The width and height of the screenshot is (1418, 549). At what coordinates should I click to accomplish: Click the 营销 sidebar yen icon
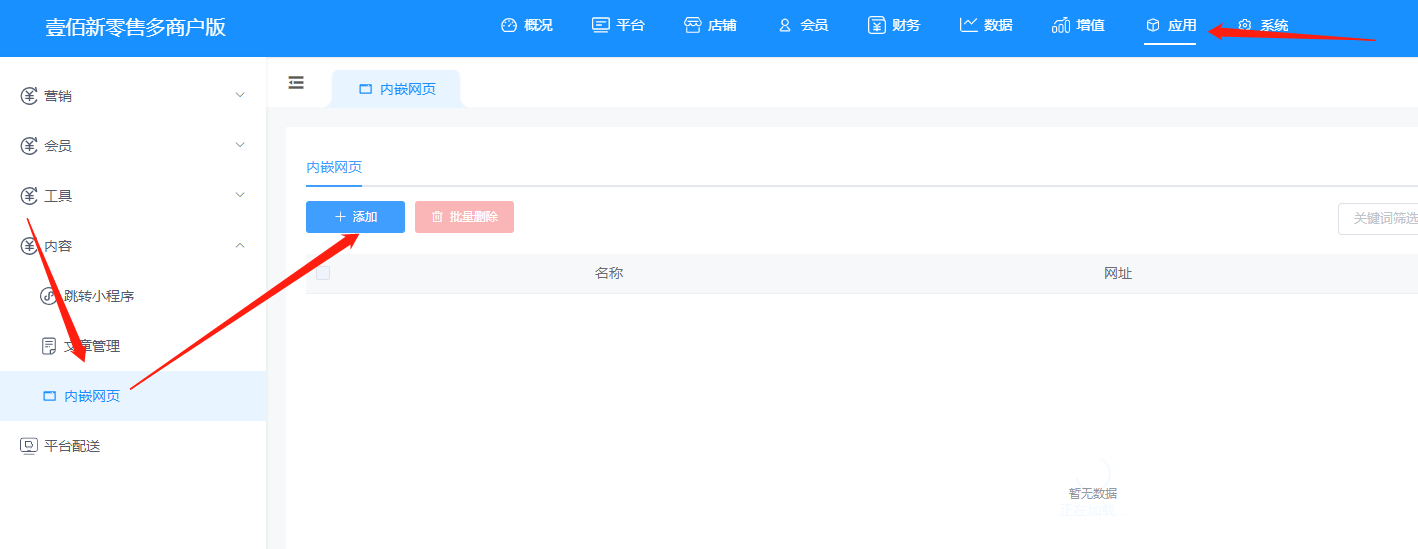click(29, 96)
